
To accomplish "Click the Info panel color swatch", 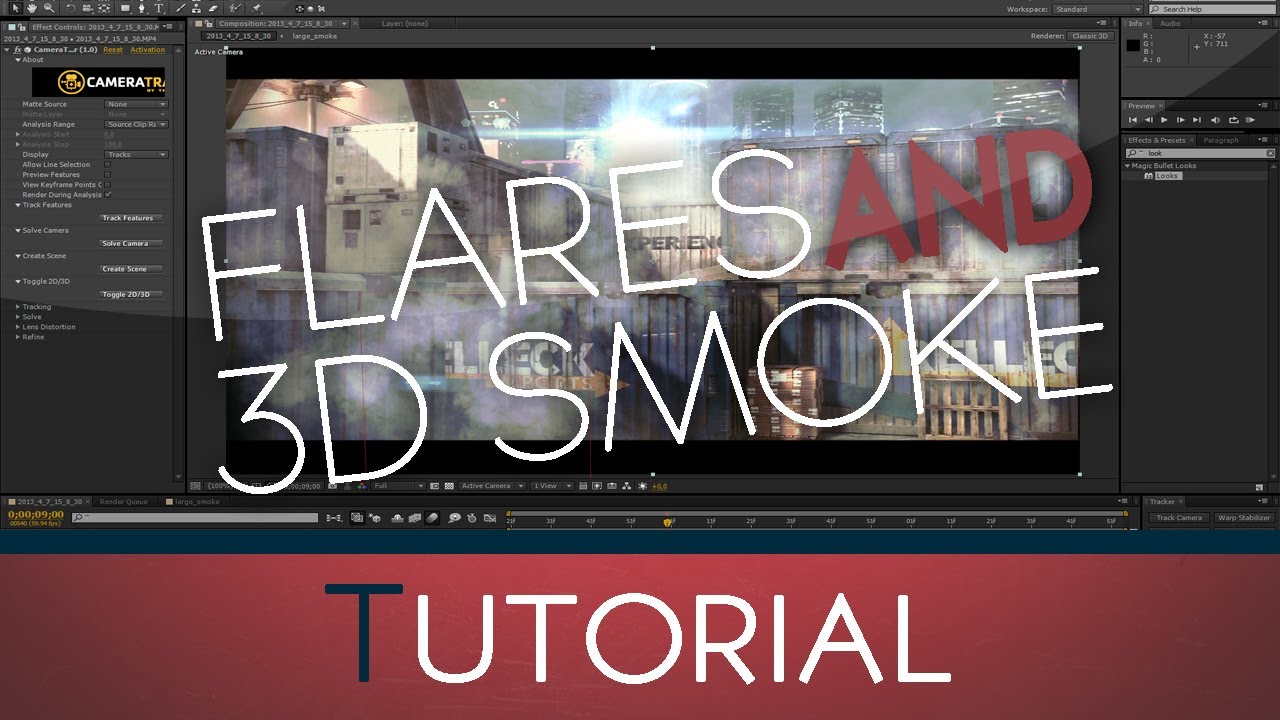I will pyautogui.click(x=1132, y=44).
